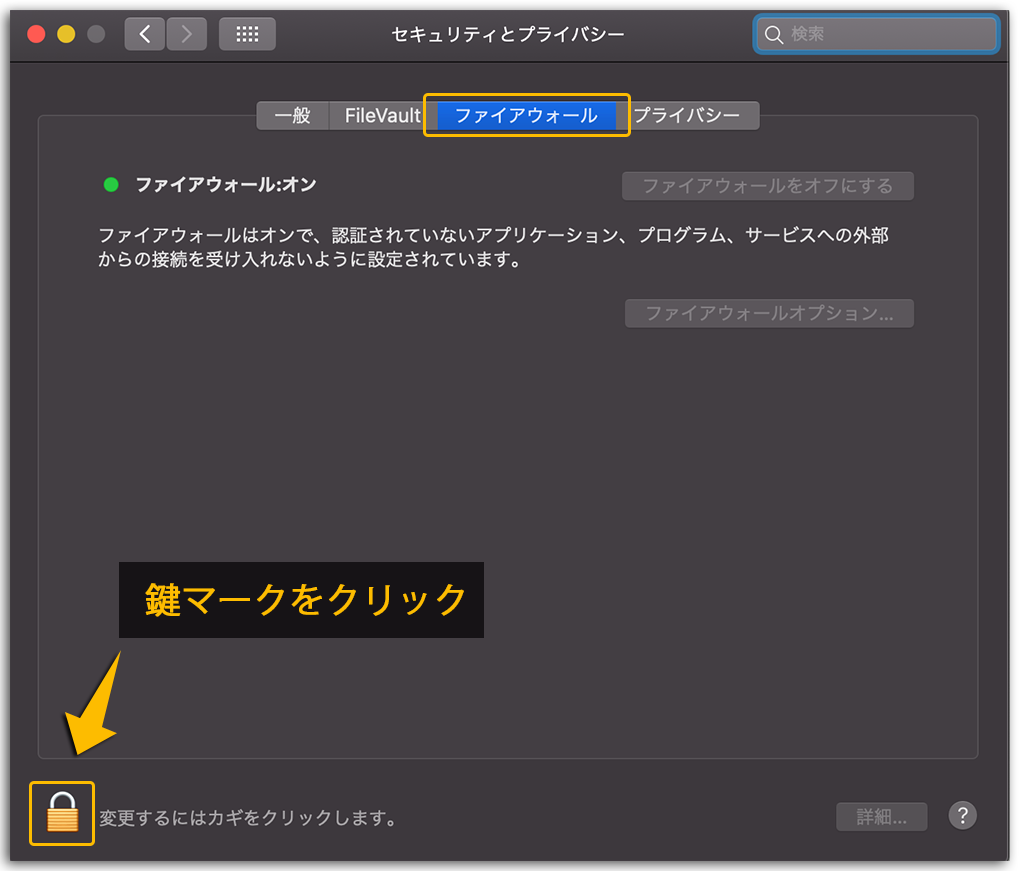Image resolution: width=1020 pixels, height=871 pixels.
Task: Click the magnifying glass in search field
Action: point(774,34)
